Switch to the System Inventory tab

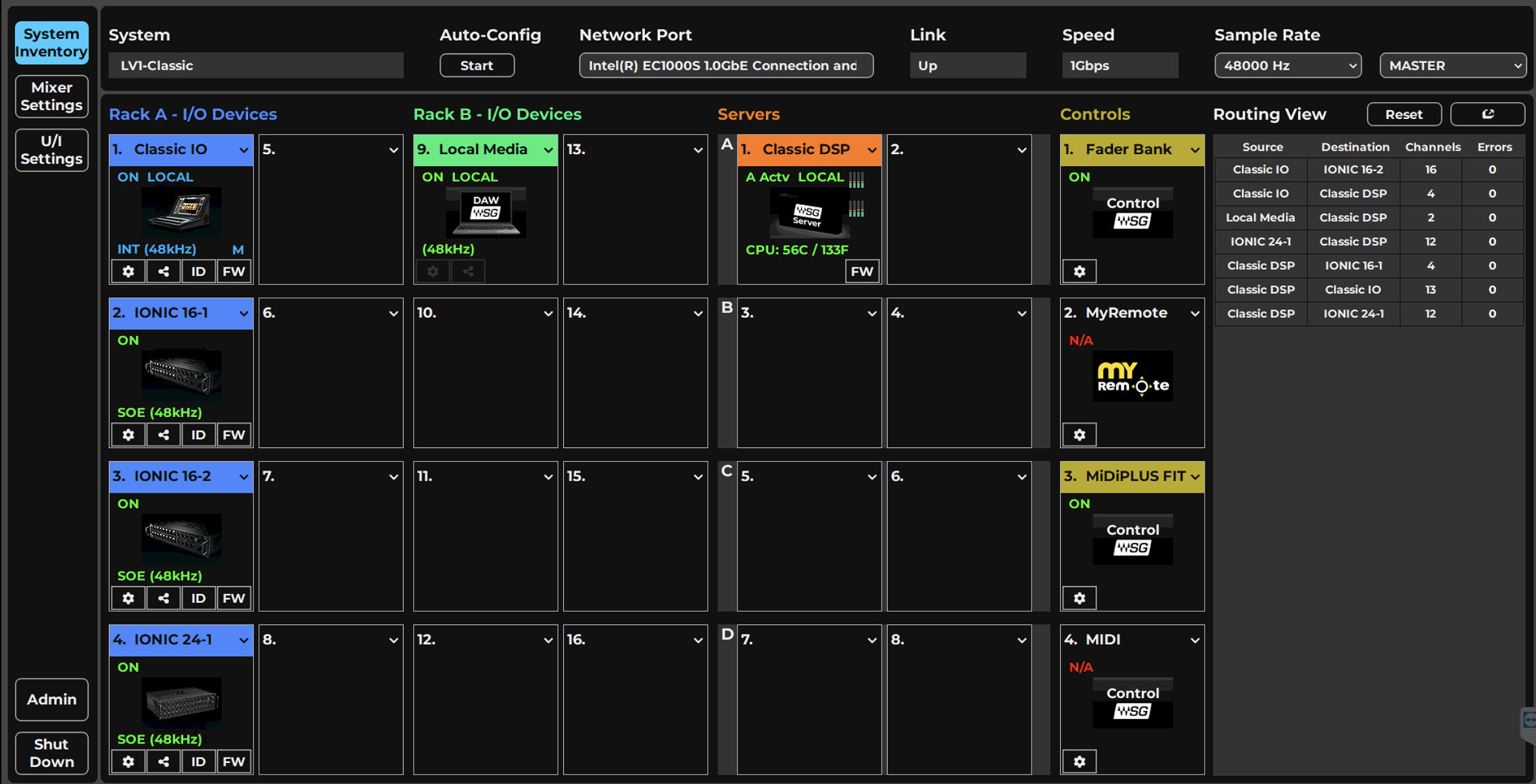click(x=51, y=43)
